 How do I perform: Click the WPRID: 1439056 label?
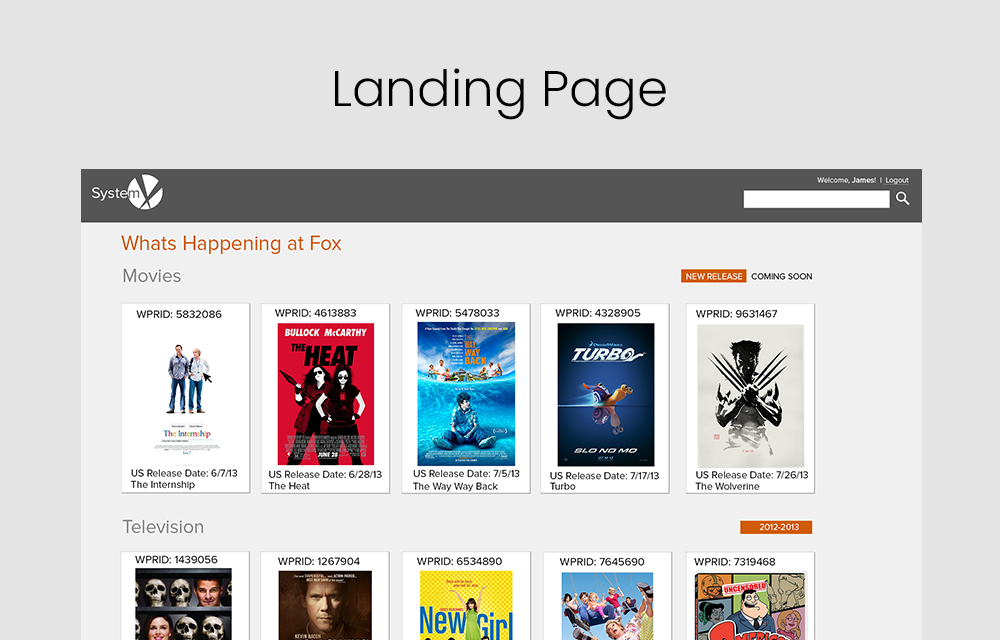point(176,560)
